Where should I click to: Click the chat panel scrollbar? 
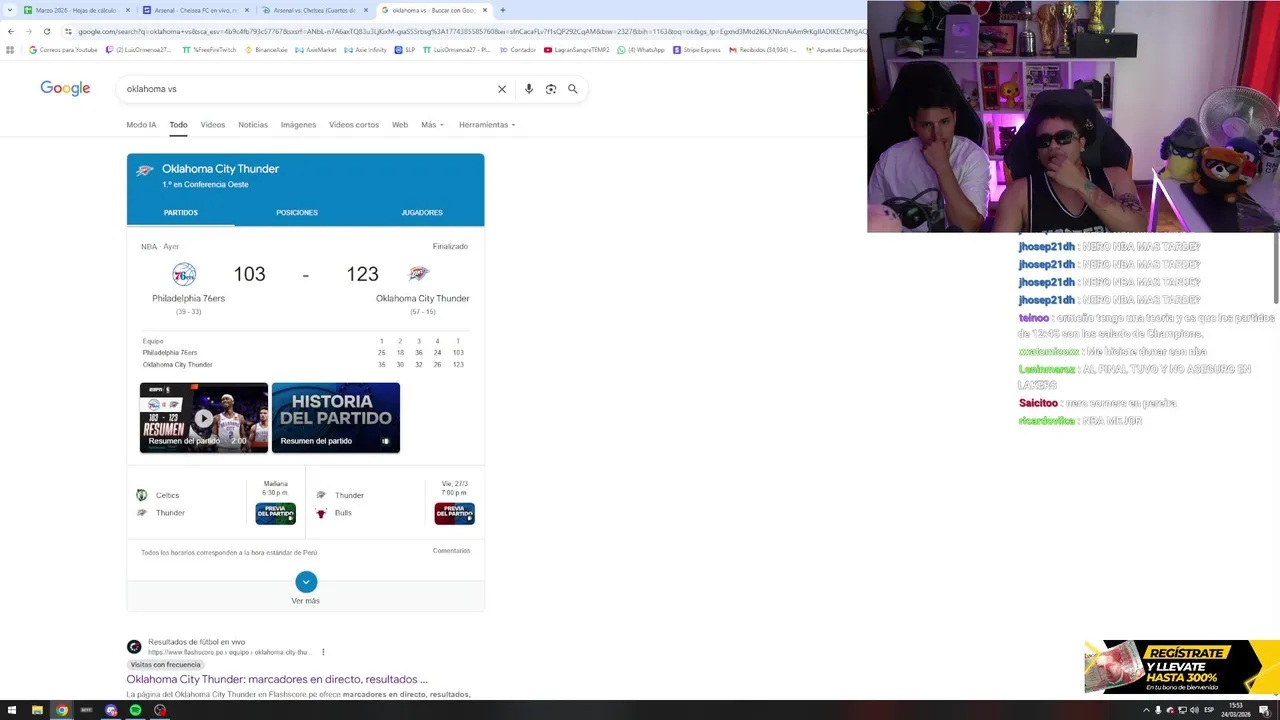(x=1276, y=268)
